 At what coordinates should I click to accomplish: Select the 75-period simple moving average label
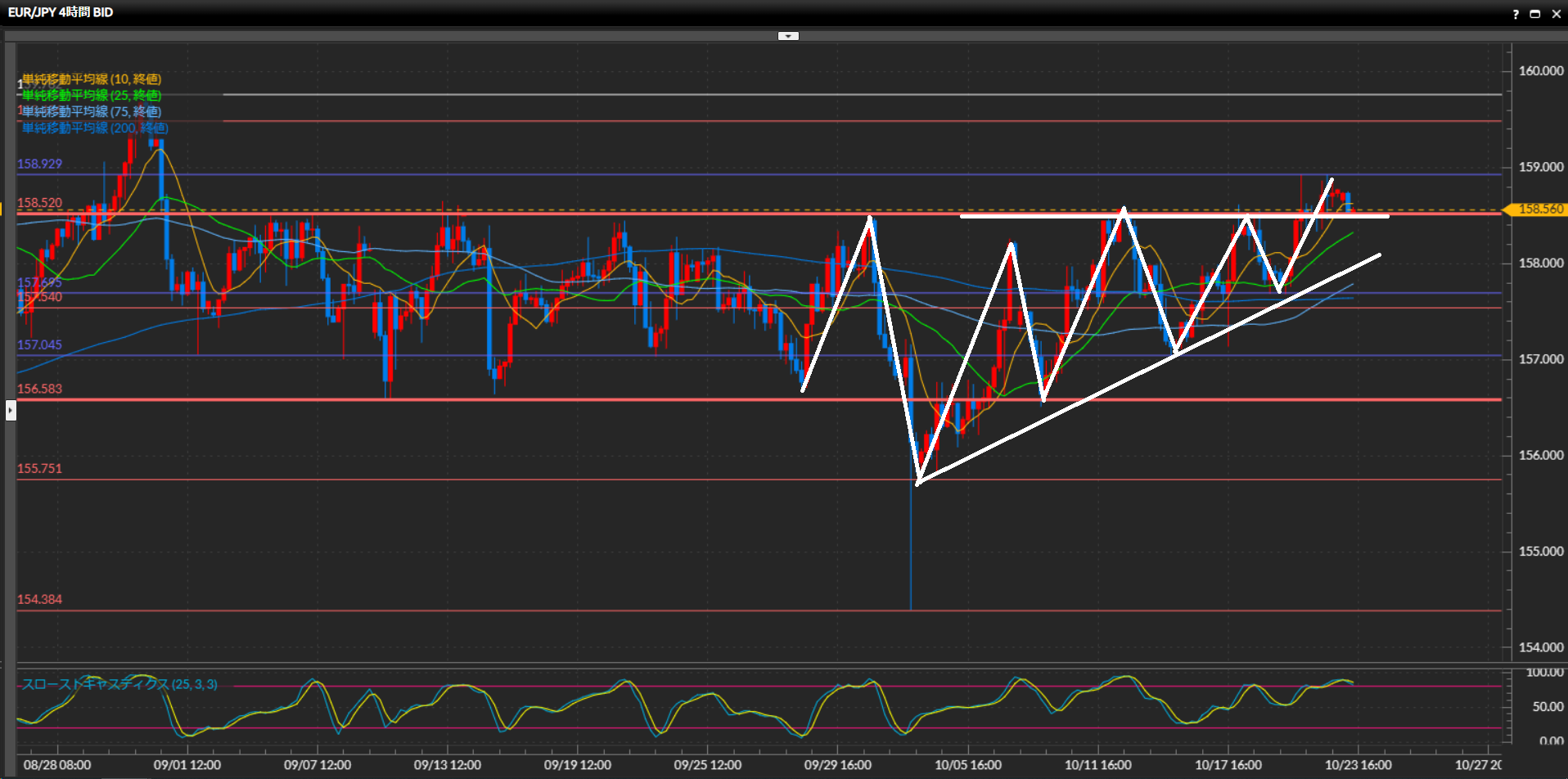[92, 112]
